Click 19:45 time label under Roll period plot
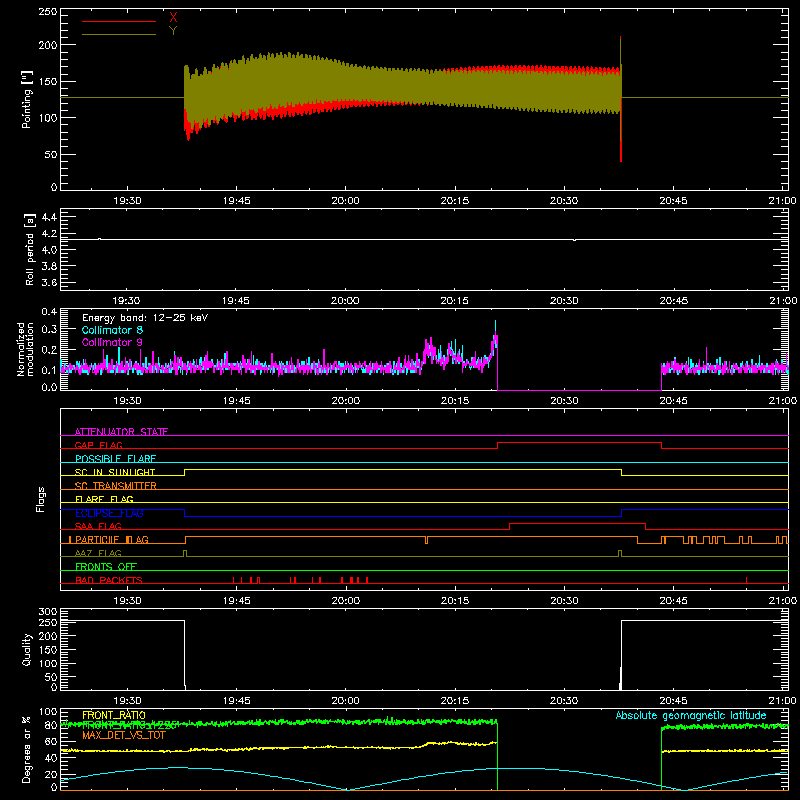This screenshot has height=800, width=800. tap(236, 301)
